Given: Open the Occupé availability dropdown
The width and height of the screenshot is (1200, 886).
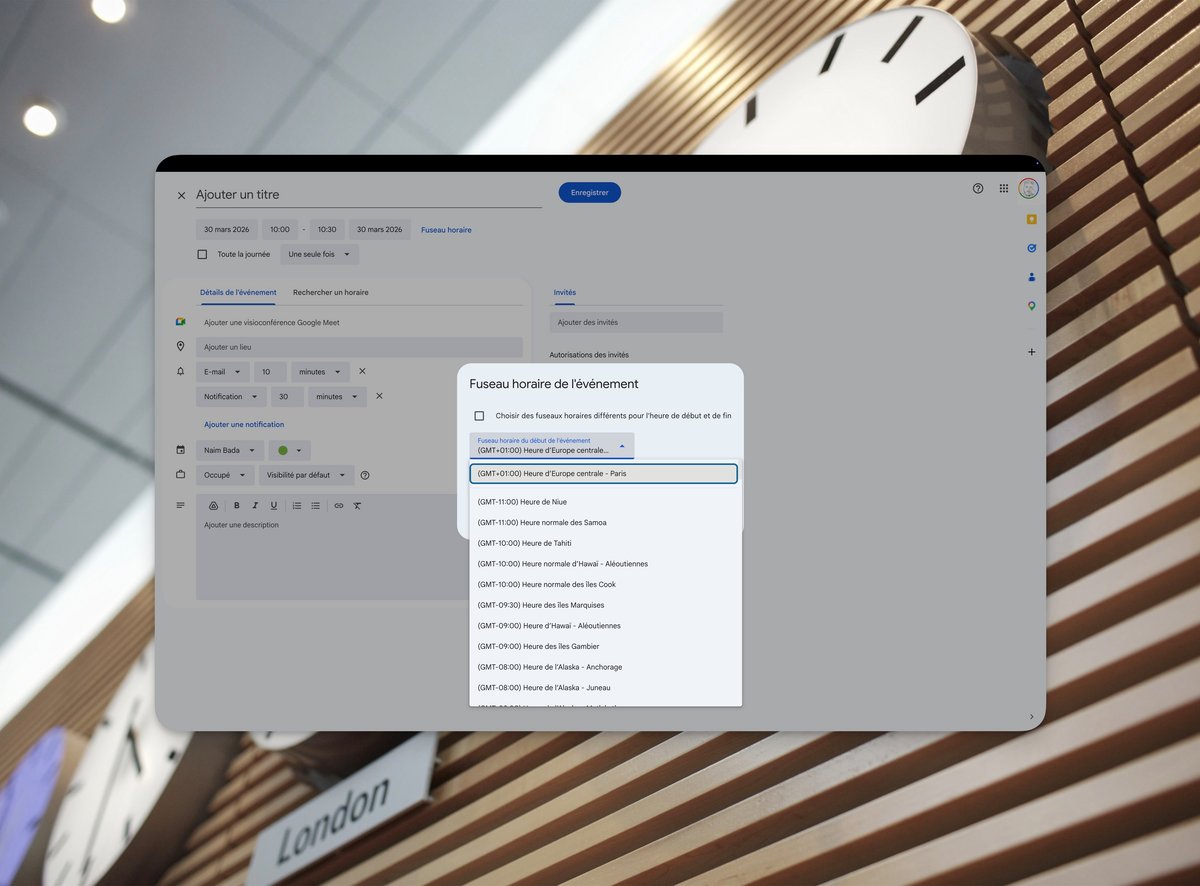Looking at the screenshot, I should click(x=224, y=475).
